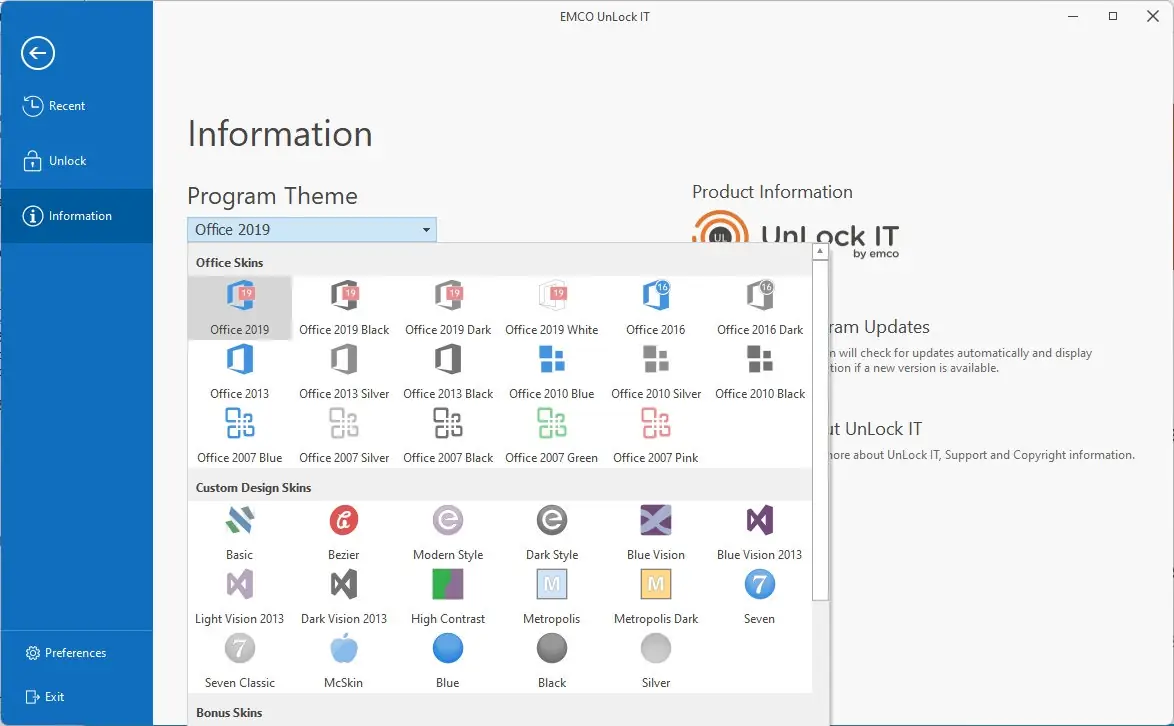Image resolution: width=1174 pixels, height=726 pixels.
Task: Choose the Office 2016 Dark skin
Action: 760,296
